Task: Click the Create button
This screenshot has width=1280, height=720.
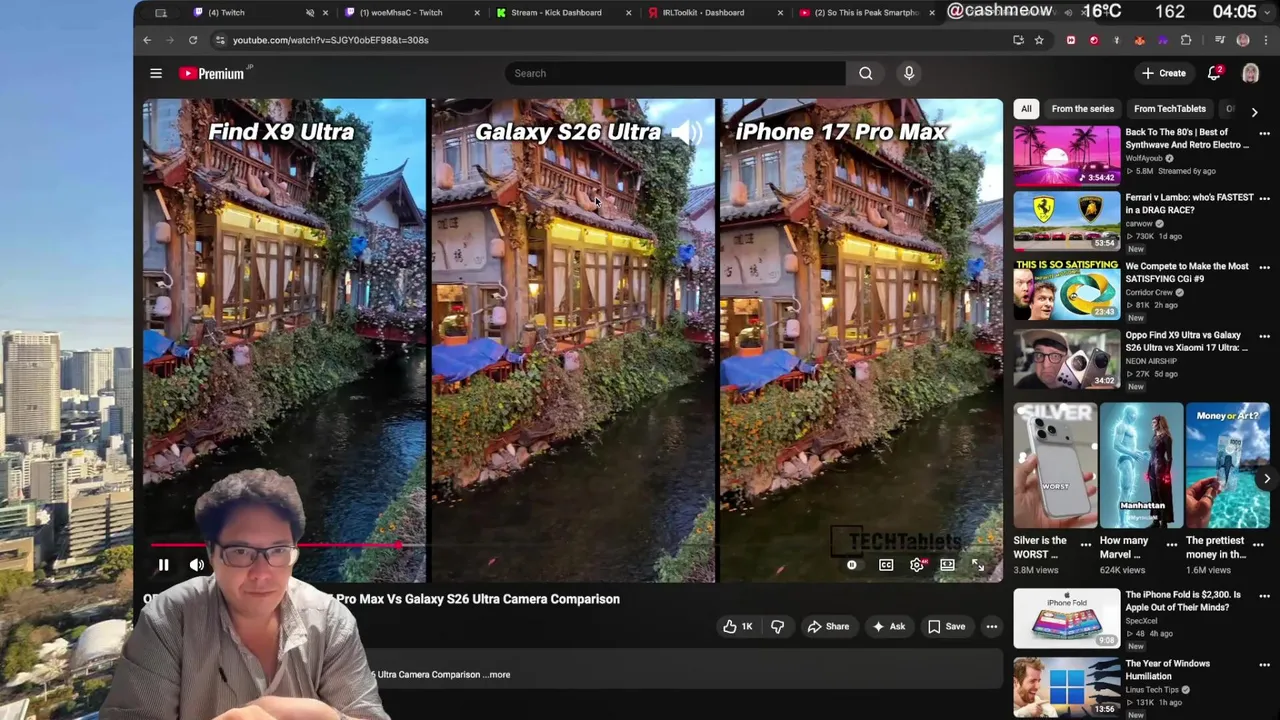Action: tap(1164, 73)
